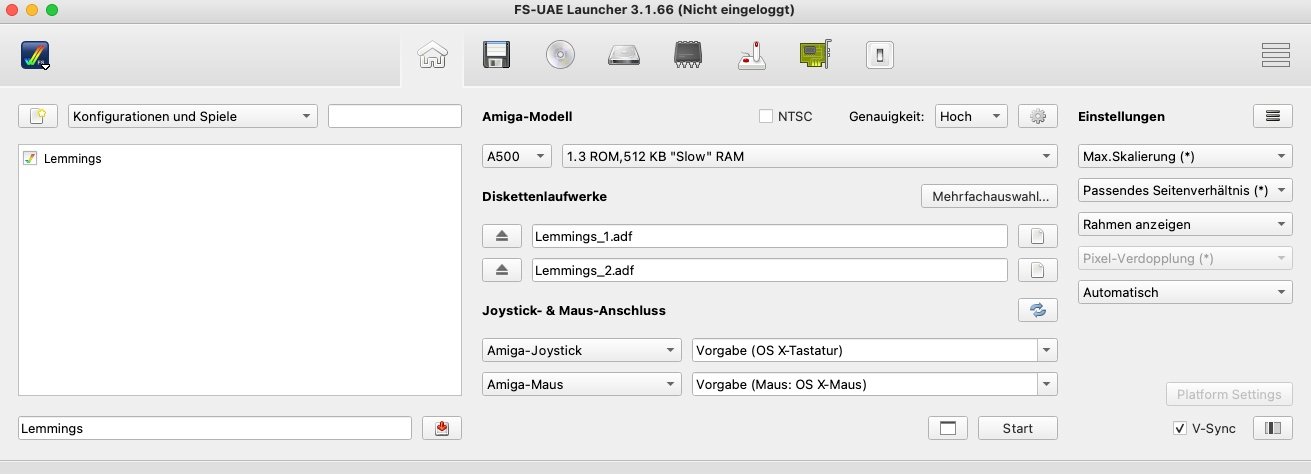Screen dimensions: 1311x474
Task: Swap joystick and mouse ports
Action: 1037,310
